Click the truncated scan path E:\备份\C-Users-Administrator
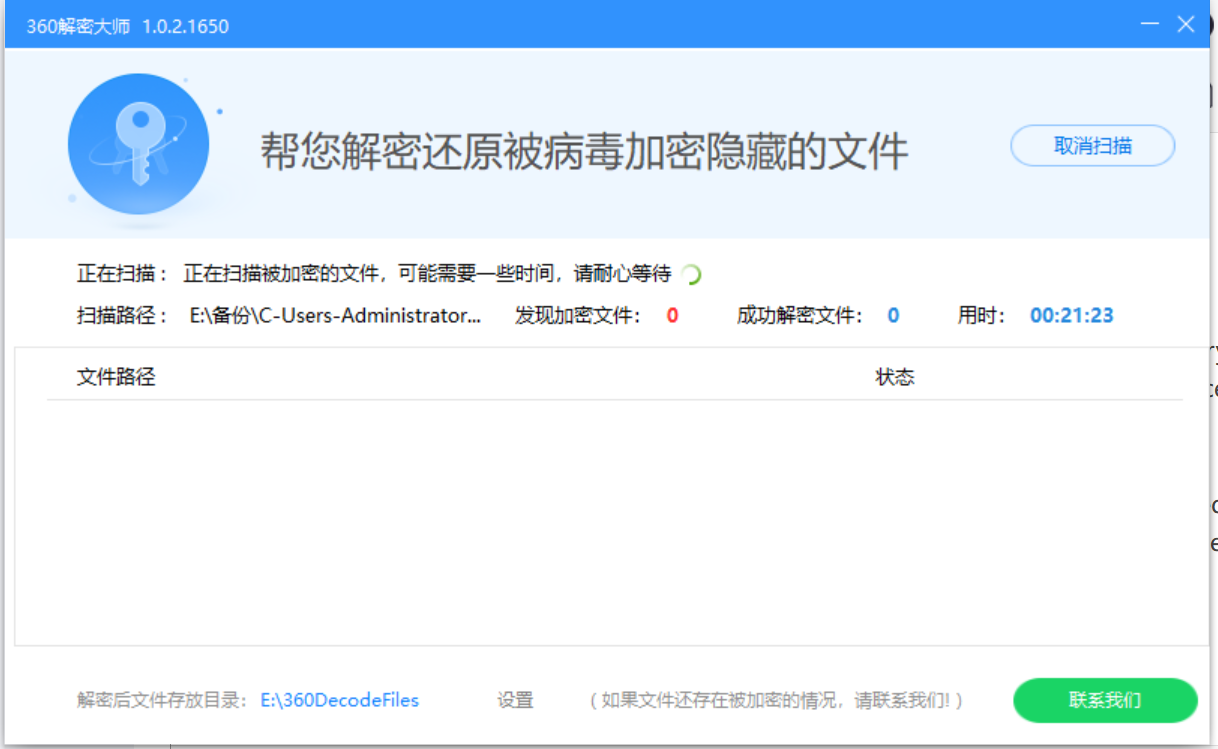This screenshot has width=1218, height=749. 335,316
